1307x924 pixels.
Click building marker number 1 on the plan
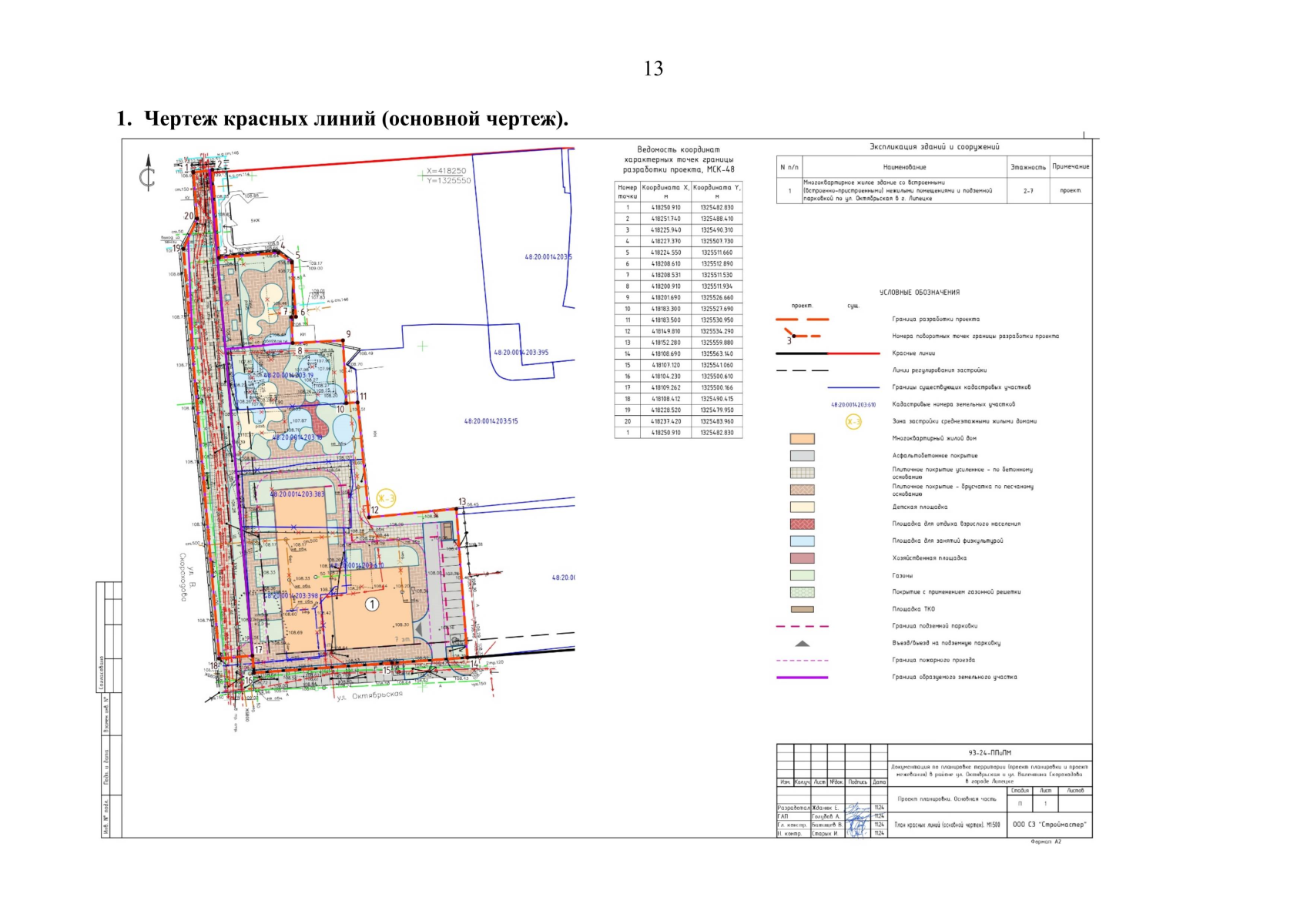pos(372,604)
